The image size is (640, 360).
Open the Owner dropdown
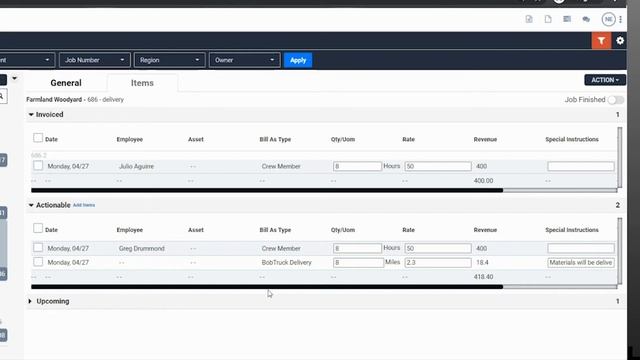click(244, 60)
